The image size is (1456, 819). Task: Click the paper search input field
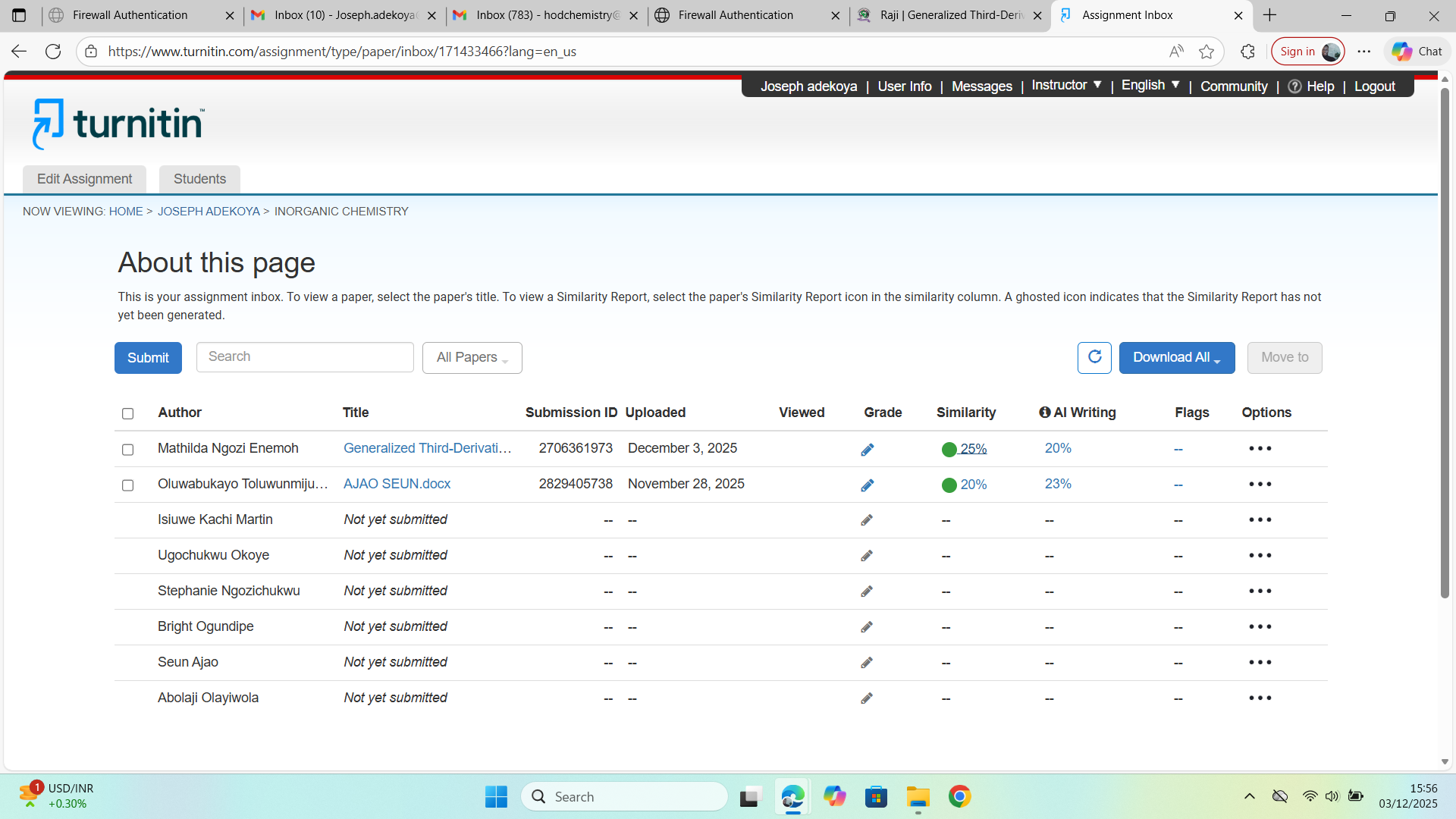pyautogui.click(x=305, y=357)
